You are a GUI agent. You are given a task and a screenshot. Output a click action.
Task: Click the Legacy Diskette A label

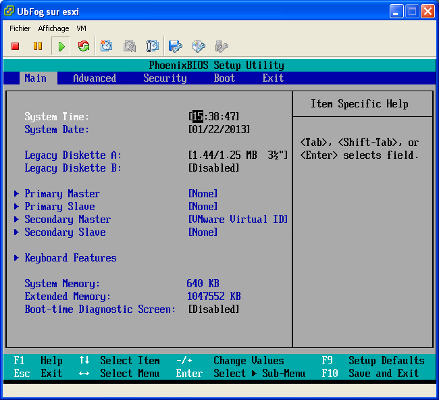73,155
